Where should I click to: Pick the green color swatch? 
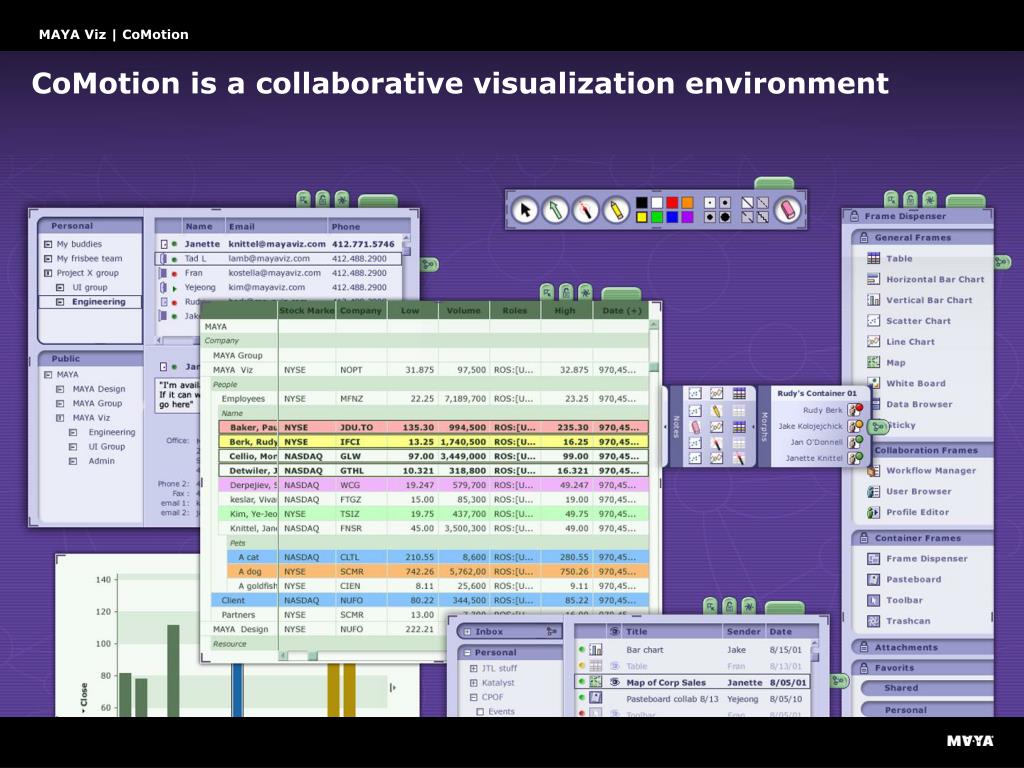656,217
